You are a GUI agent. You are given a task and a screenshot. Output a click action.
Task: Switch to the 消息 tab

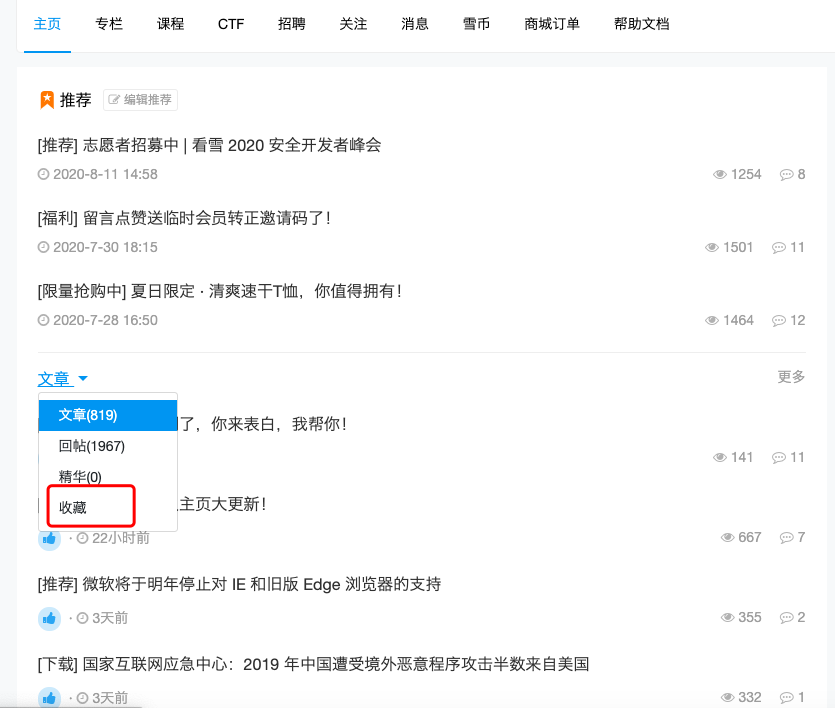click(415, 24)
